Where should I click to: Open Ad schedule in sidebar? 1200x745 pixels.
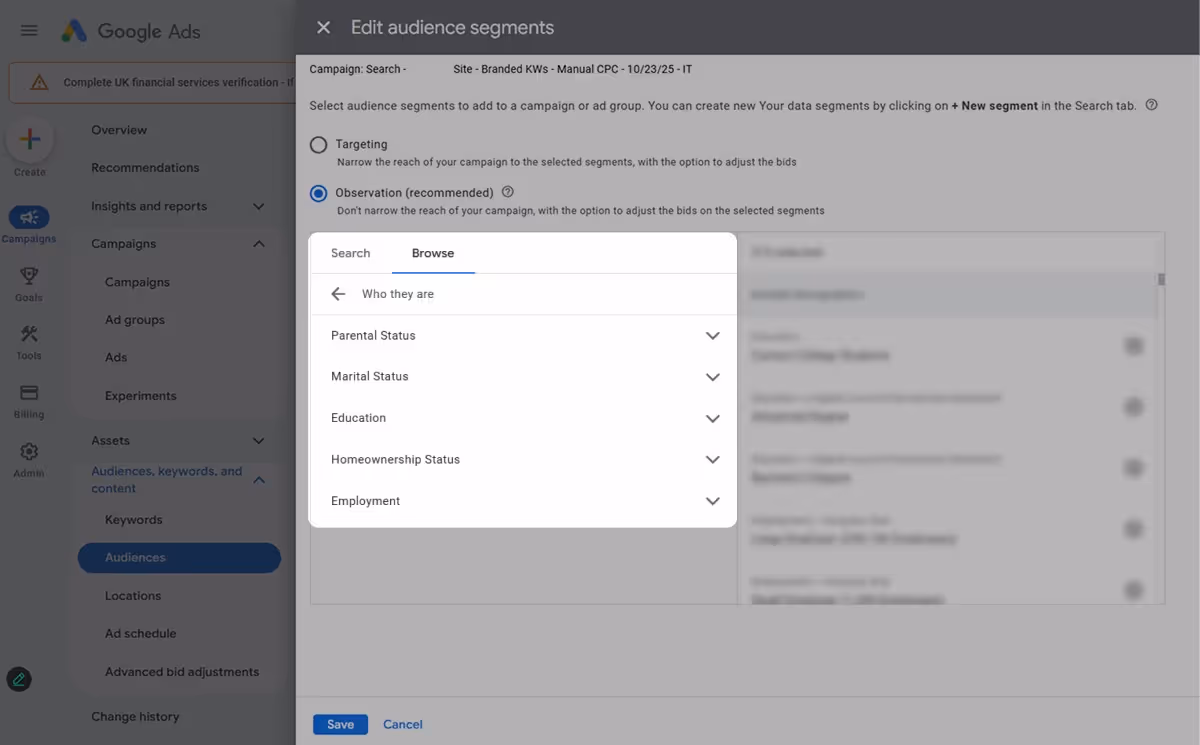coord(140,634)
